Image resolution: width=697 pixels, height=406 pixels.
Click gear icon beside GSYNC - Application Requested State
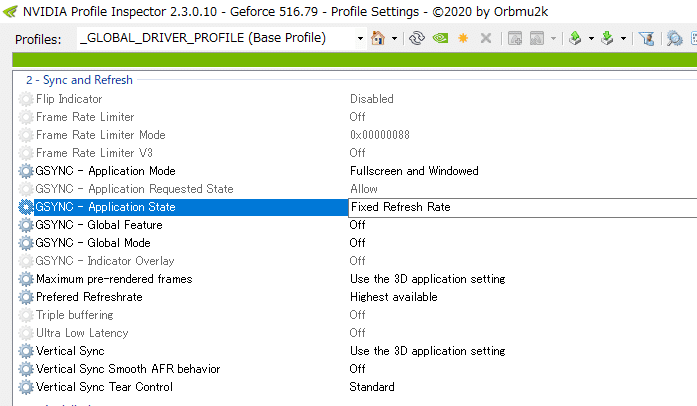(x=26, y=189)
